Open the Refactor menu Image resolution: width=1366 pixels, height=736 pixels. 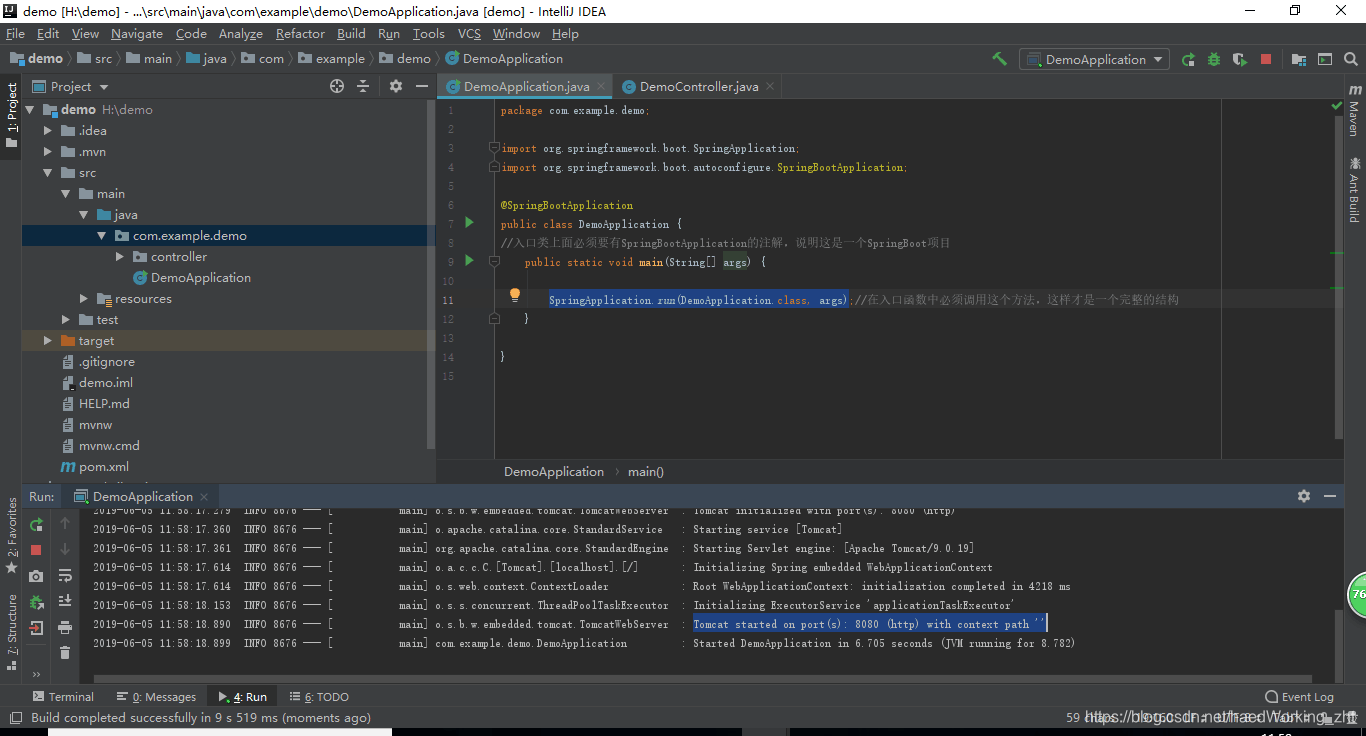pyautogui.click(x=300, y=33)
